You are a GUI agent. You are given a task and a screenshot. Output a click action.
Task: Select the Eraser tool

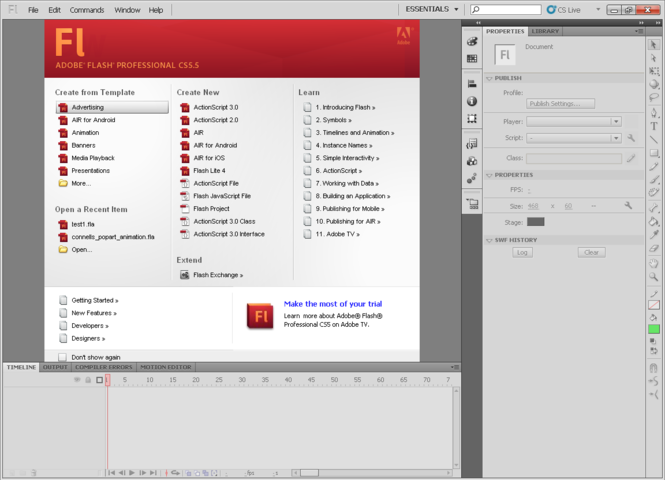tap(654, 248)
